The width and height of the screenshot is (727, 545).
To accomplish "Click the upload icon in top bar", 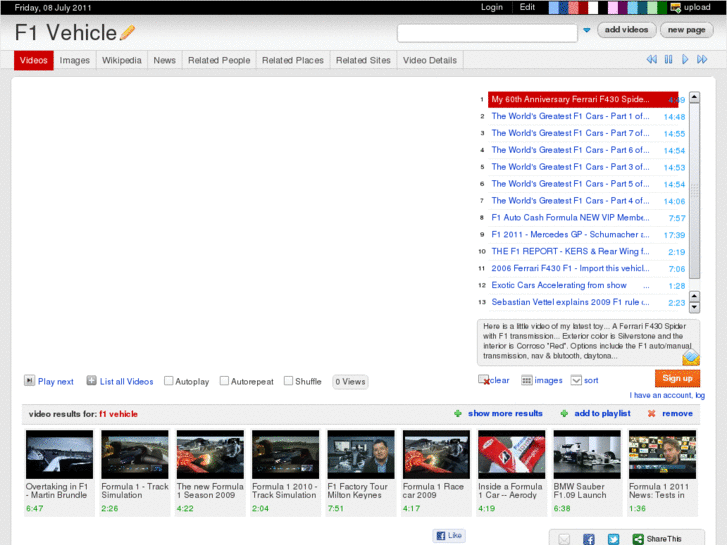I will (x=676, y=7).
